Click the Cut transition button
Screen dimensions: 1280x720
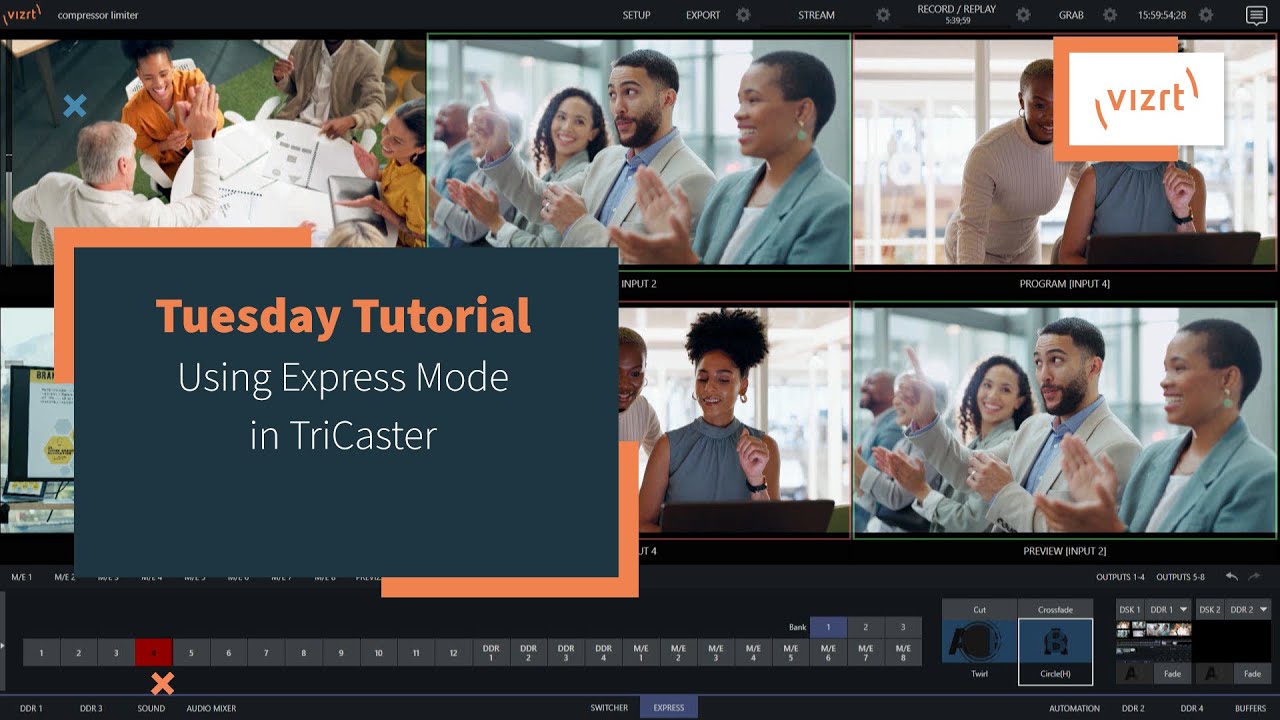click(x=979, y=609)
